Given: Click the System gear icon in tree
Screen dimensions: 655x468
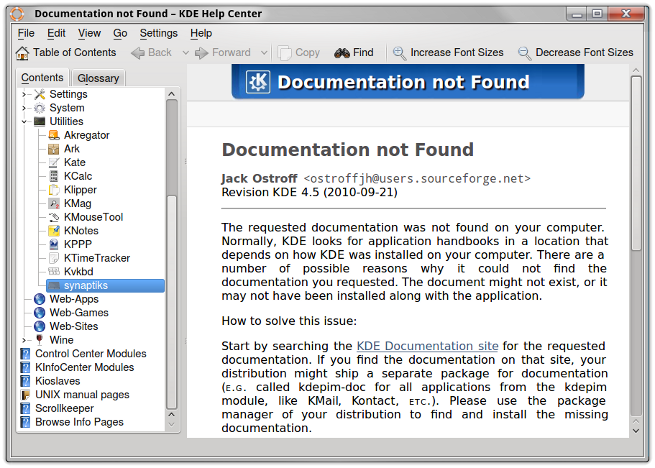Looking at the screenshot, I should (x=40, y=108).
